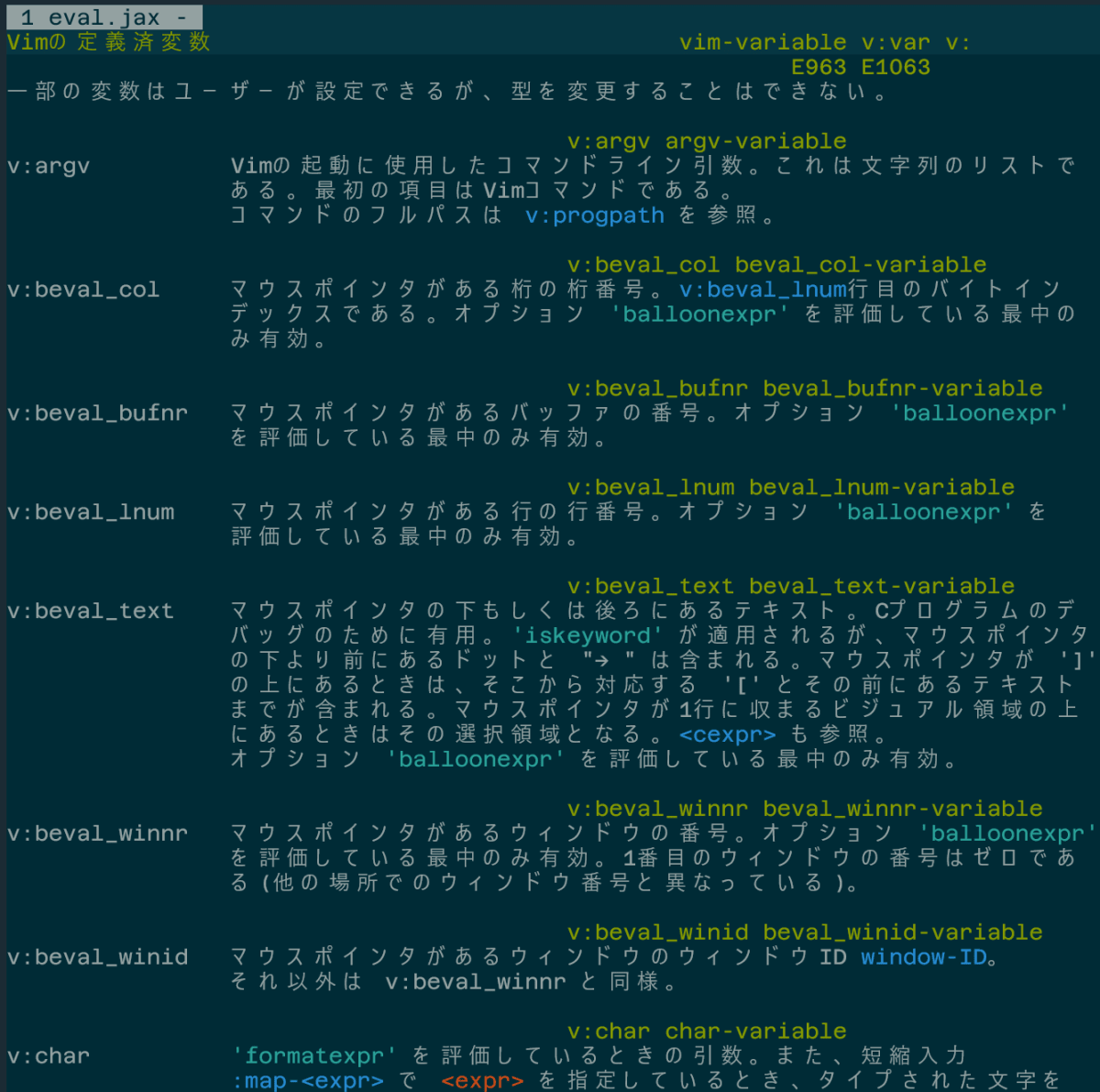Click the v:beval_bufnr entry in left column

97,414
